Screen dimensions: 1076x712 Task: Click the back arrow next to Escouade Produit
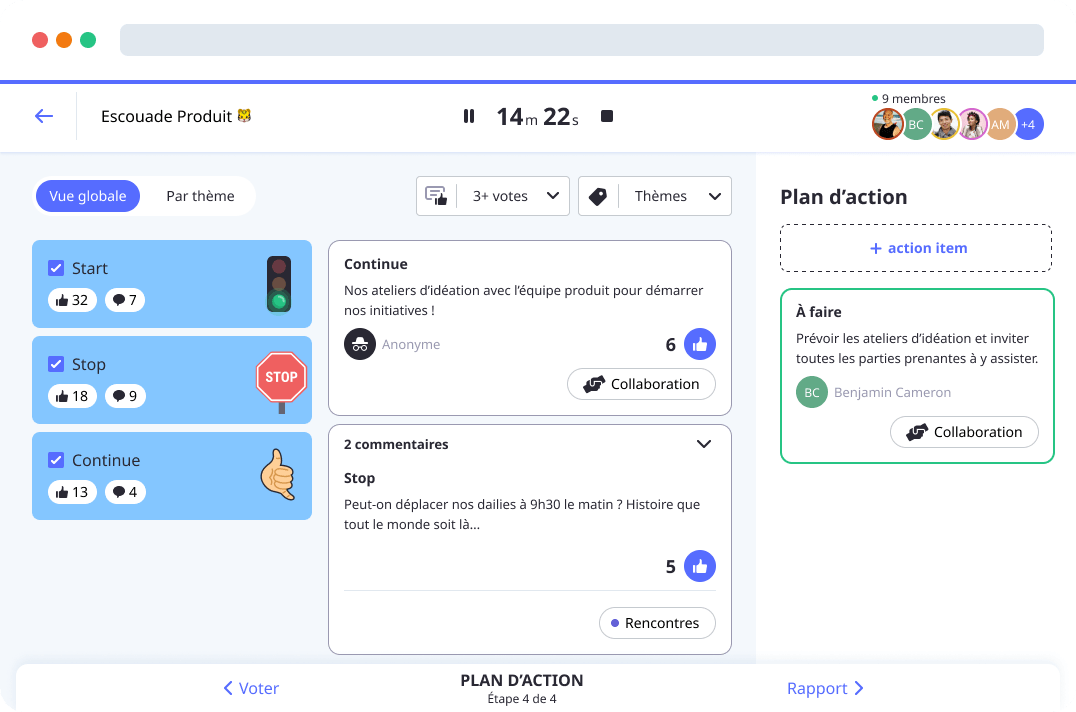(43, 116)
